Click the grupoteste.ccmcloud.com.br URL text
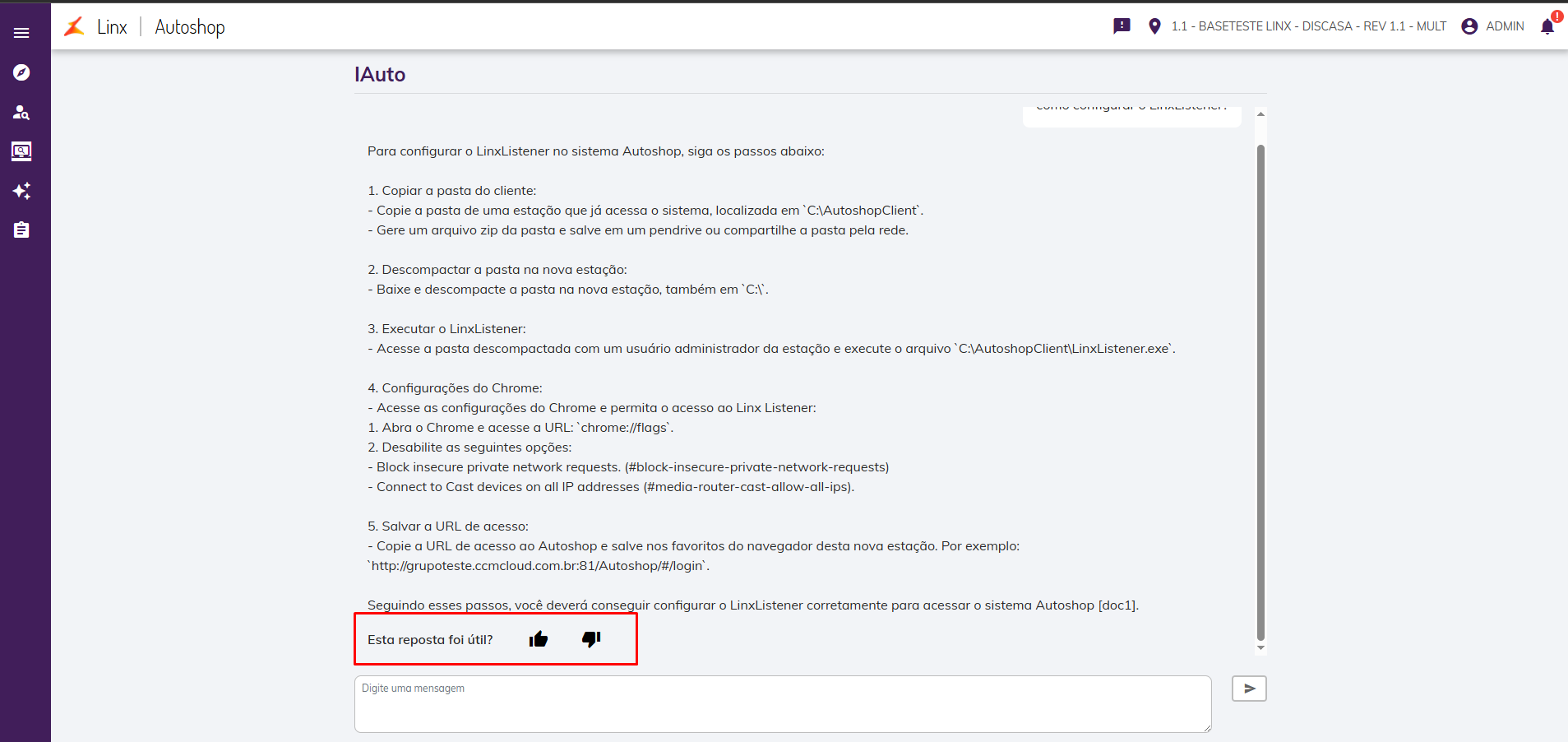This screenshot has width=1568, height=742. point(539,566)
